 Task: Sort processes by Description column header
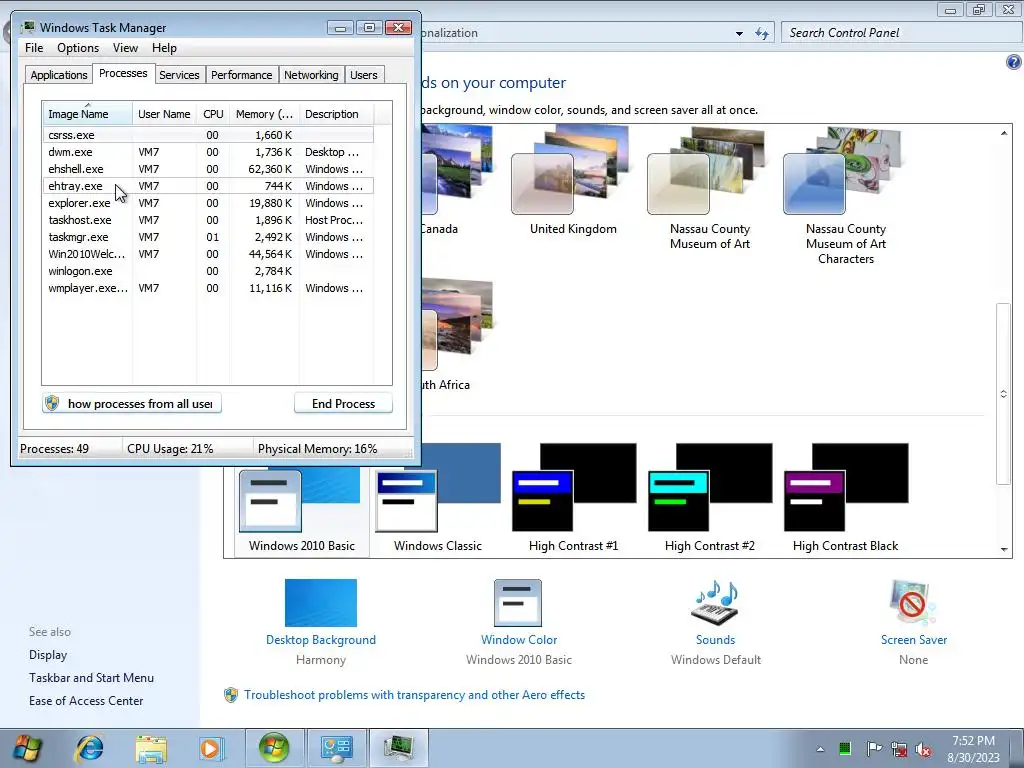336,114
